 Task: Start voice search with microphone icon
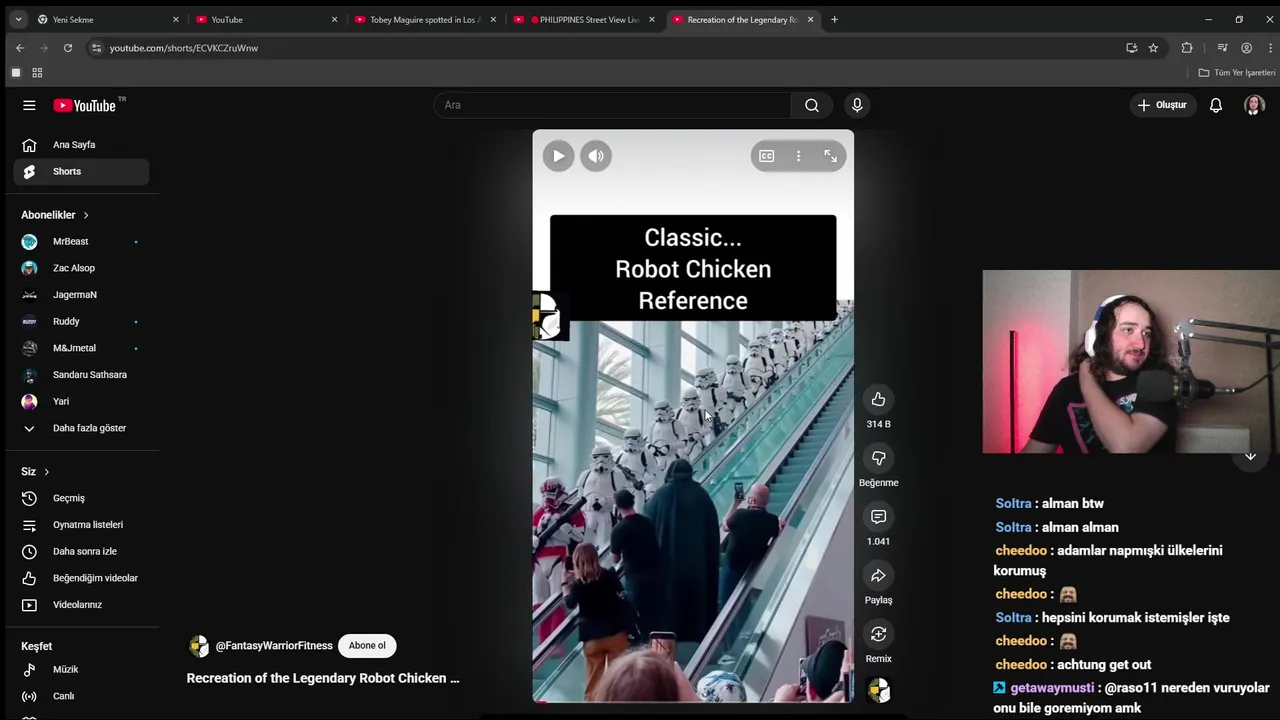(857, 105)
